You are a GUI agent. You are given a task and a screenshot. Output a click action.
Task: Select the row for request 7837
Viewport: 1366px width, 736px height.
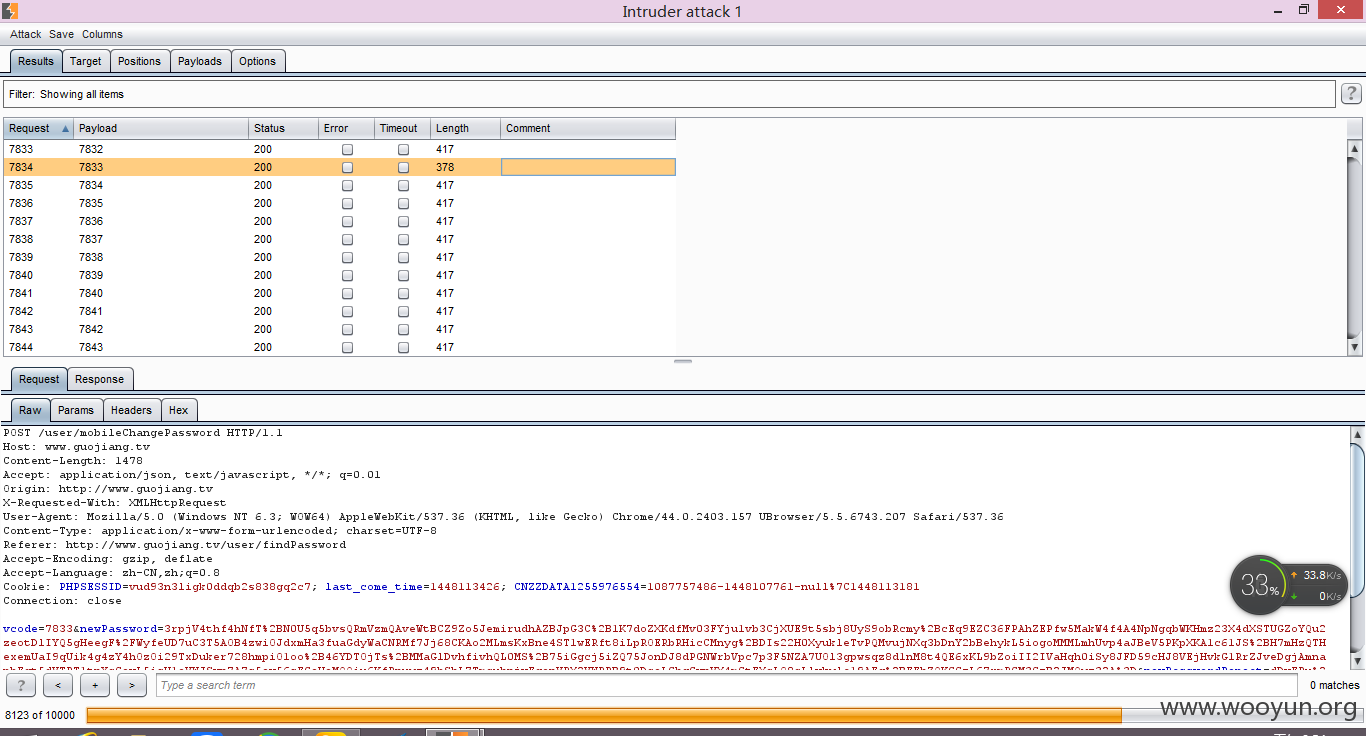[x=339, y=221]
